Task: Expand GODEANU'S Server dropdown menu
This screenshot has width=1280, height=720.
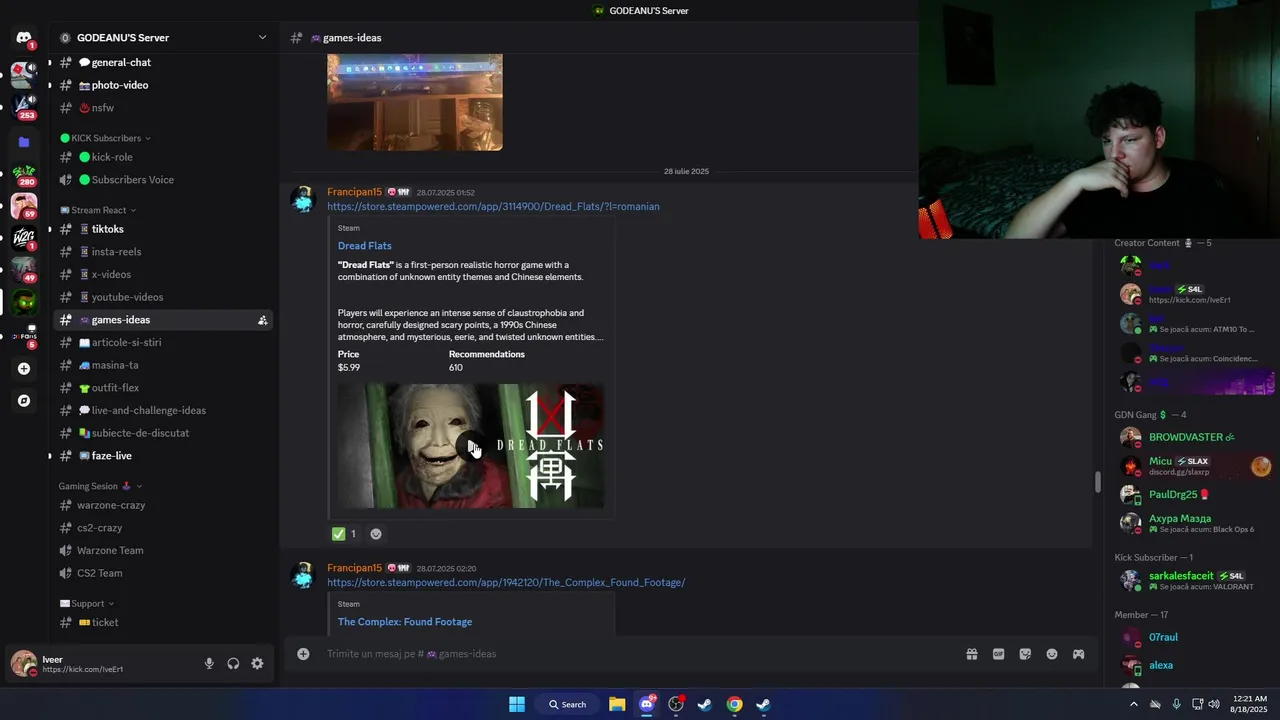Action: pos(262,38)
